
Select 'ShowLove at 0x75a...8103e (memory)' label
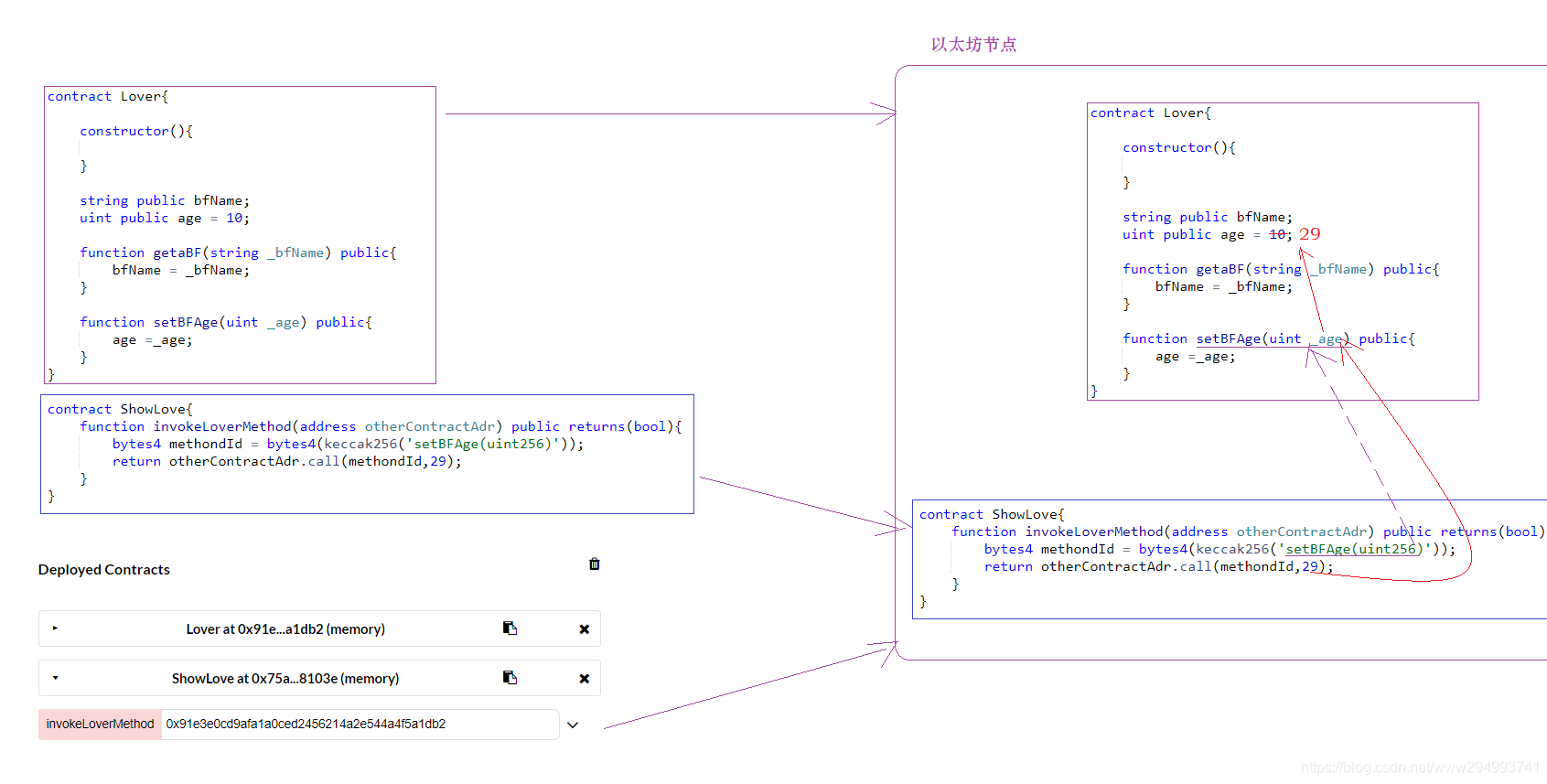(285, 679)
